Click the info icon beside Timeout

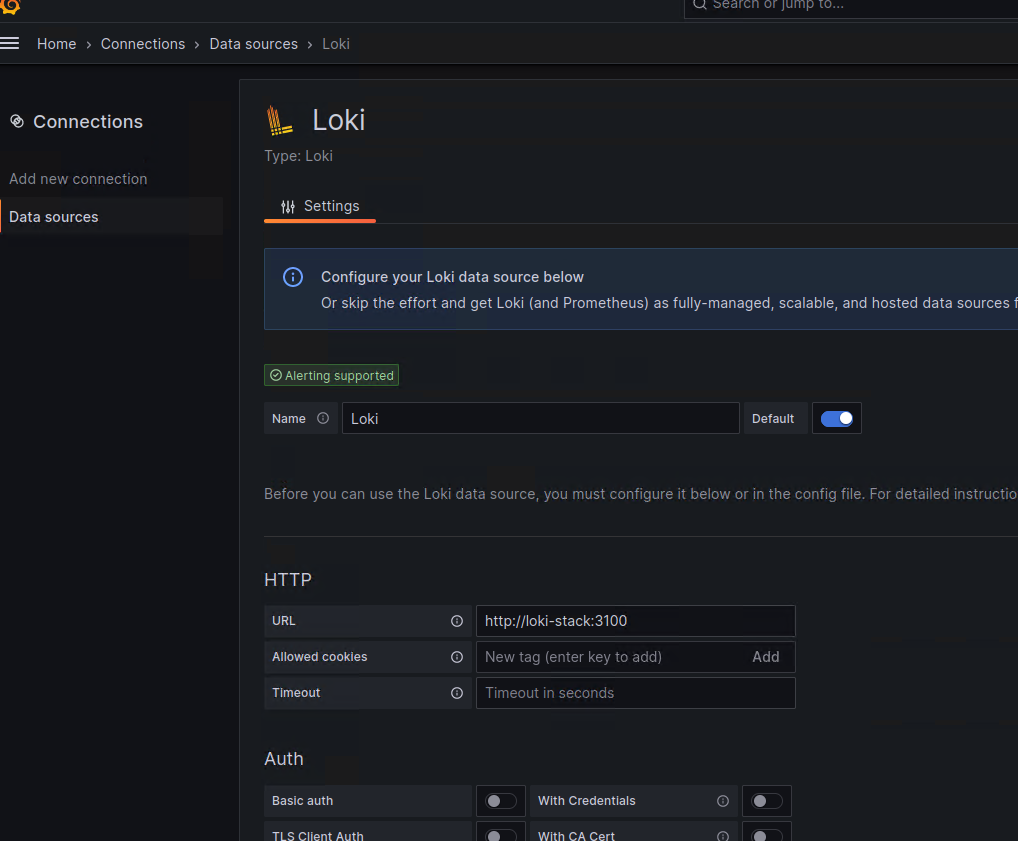coord(457,693)
